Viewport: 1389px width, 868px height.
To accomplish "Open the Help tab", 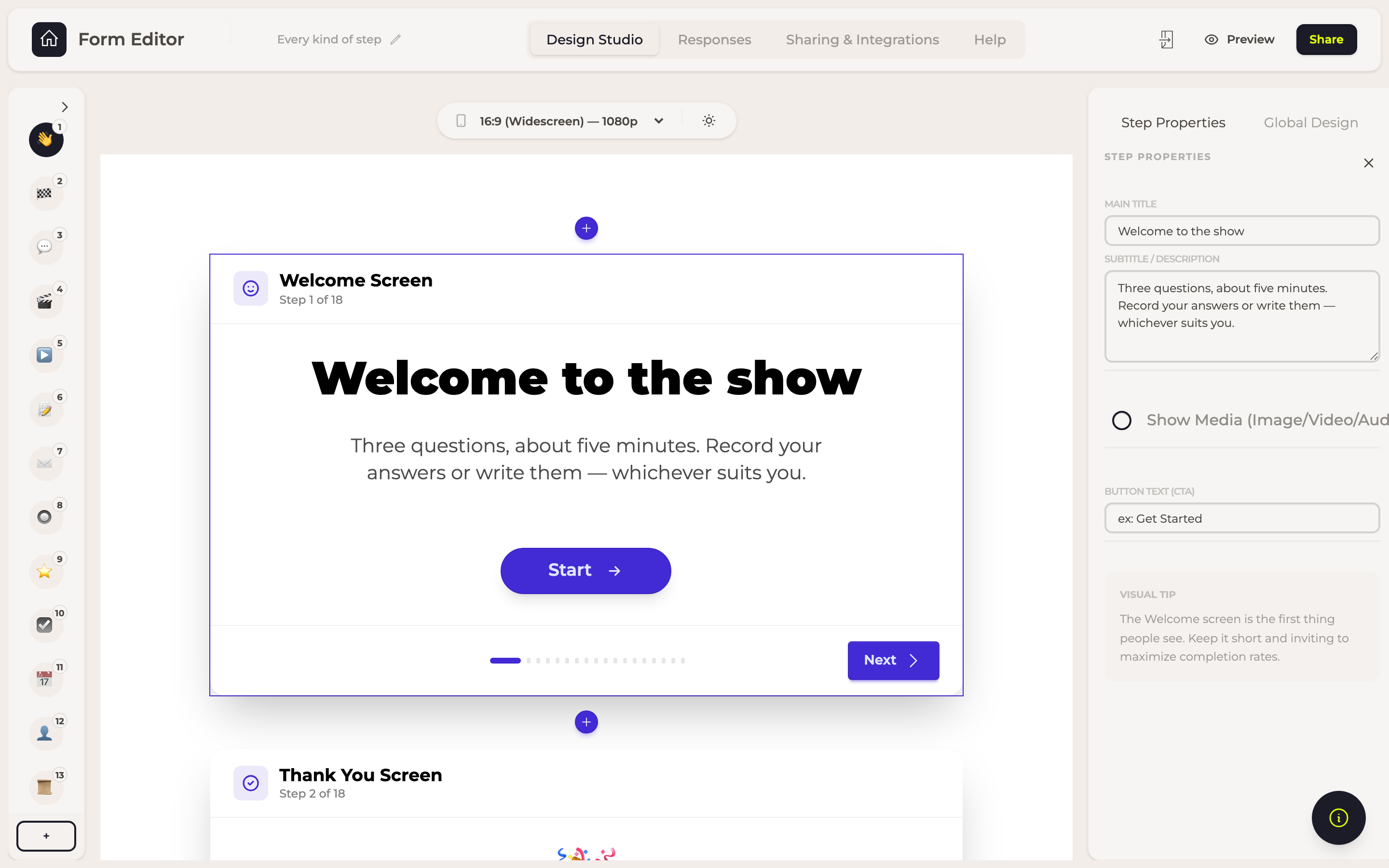I will [x=990, y=40].
